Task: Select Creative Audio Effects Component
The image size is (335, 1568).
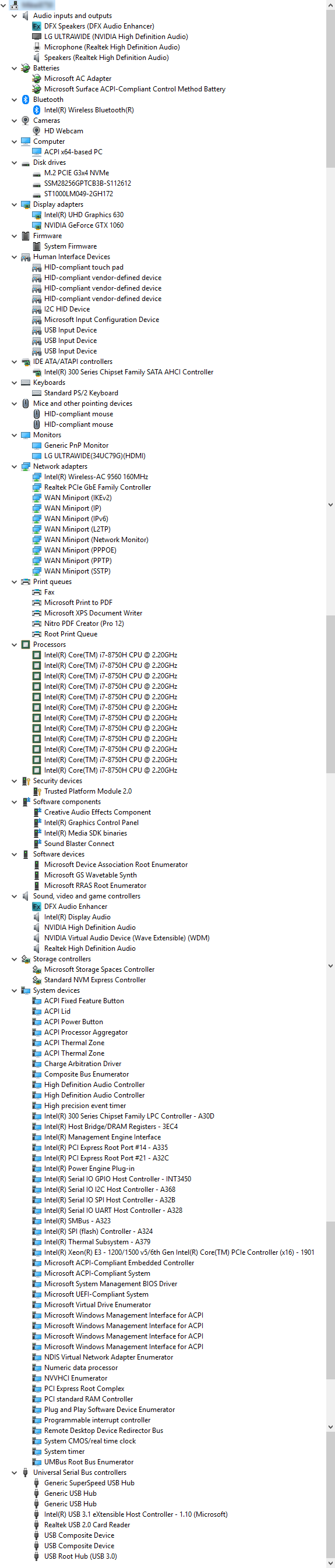Action: click(x=97, y=813)
